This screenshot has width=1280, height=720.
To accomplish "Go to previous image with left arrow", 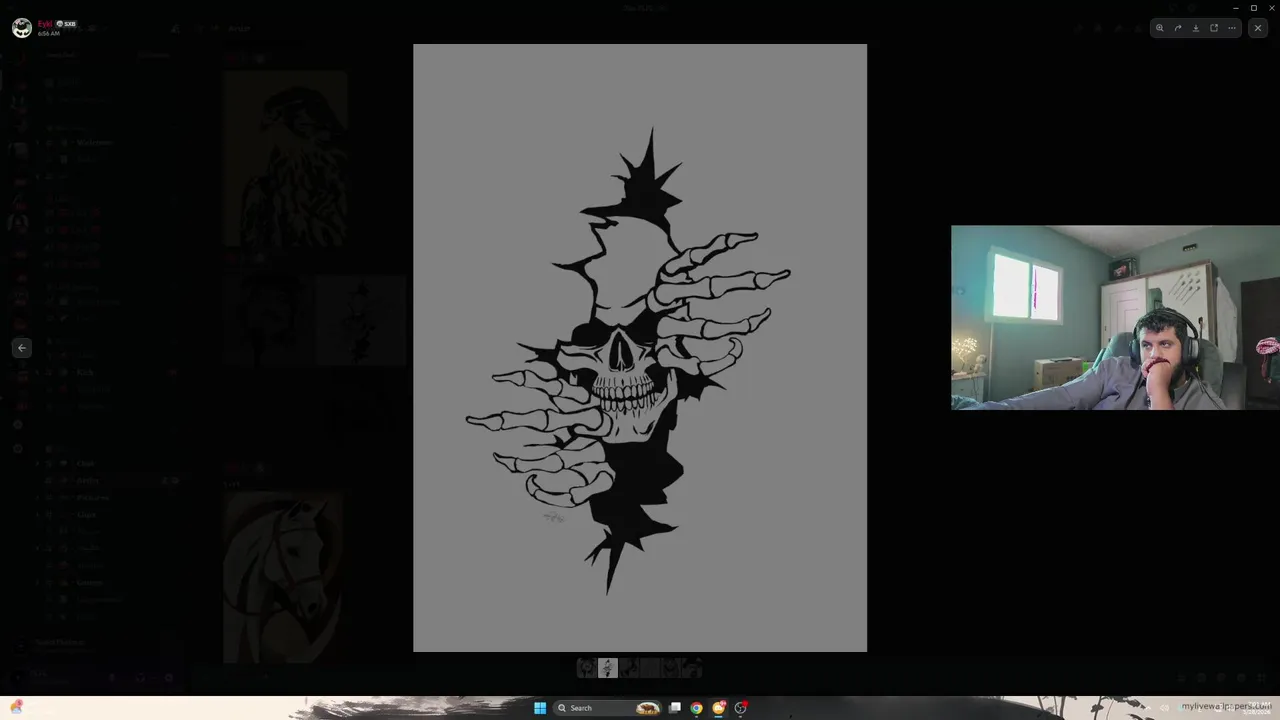I will 22,348.
